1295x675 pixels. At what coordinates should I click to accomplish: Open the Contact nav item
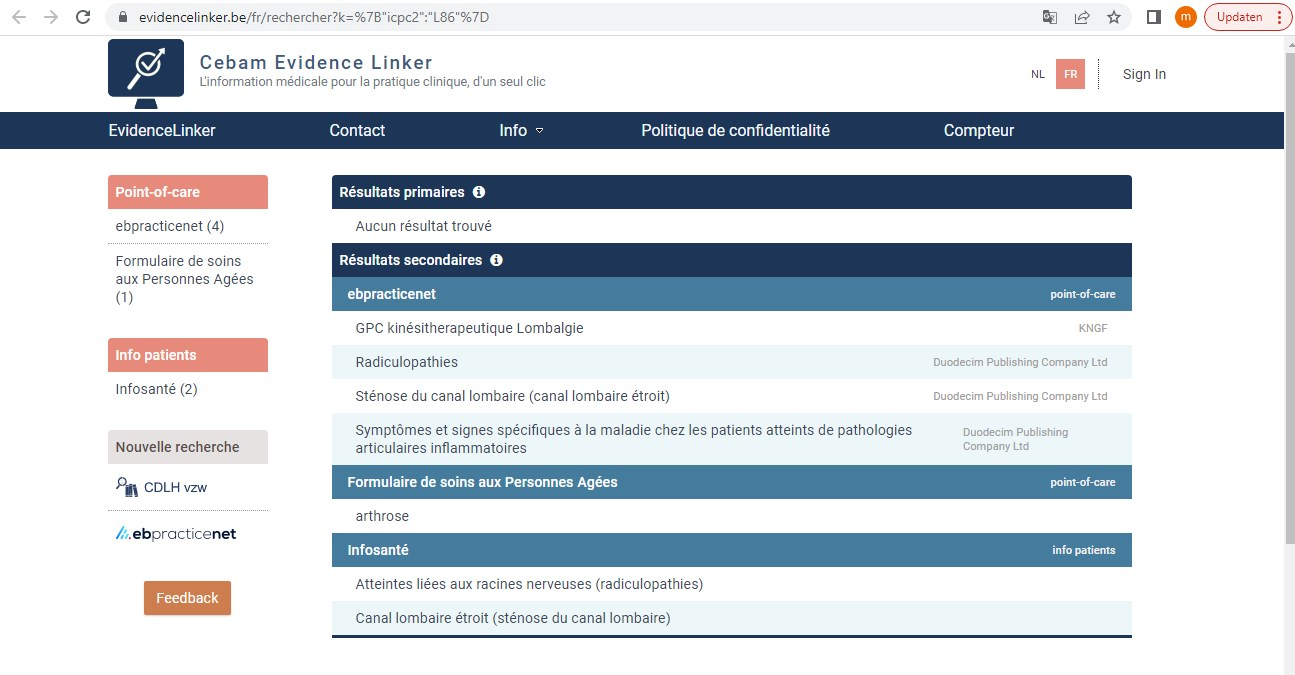357,130
